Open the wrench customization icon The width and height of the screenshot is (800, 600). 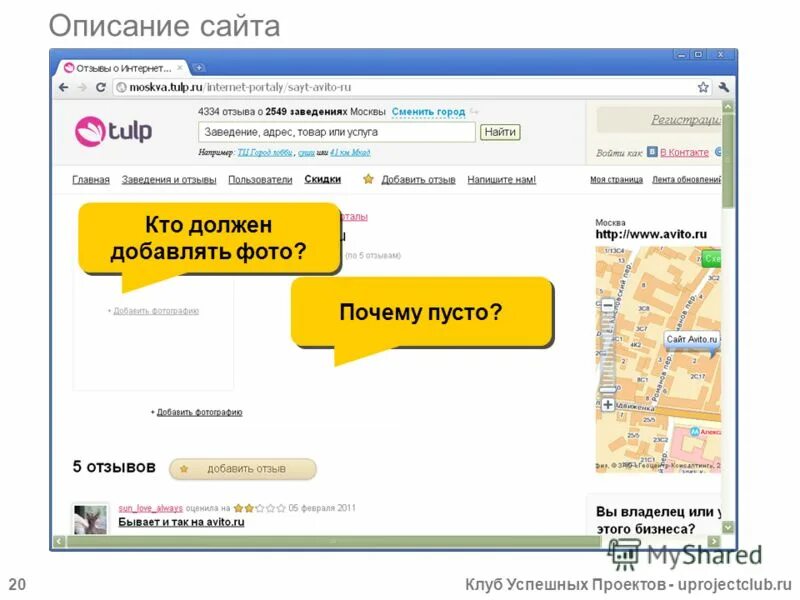tap(723, 88)
